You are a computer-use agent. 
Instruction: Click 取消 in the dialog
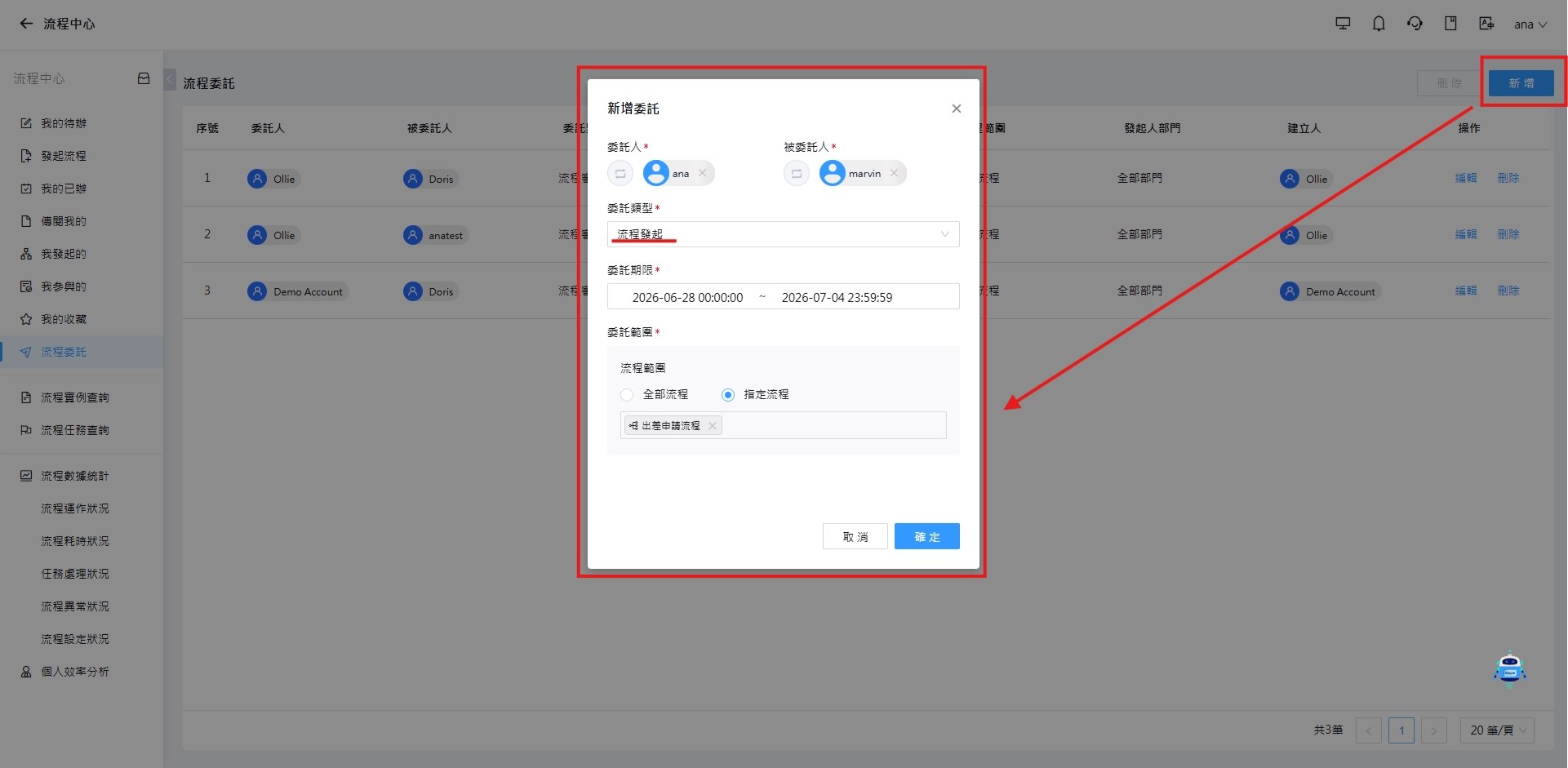coord(855,536)
